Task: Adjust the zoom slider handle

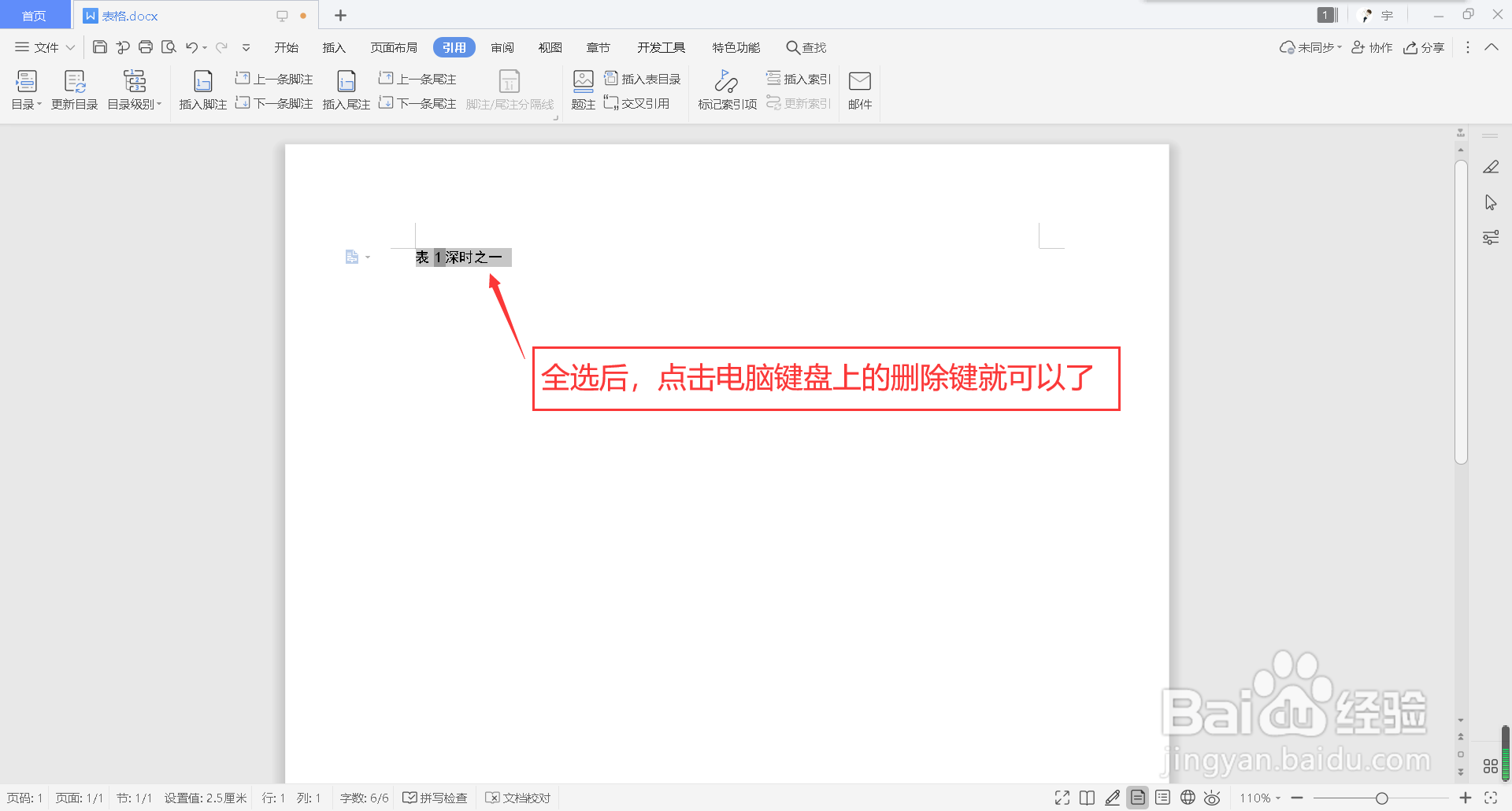Action: (x=1381, y=798)
